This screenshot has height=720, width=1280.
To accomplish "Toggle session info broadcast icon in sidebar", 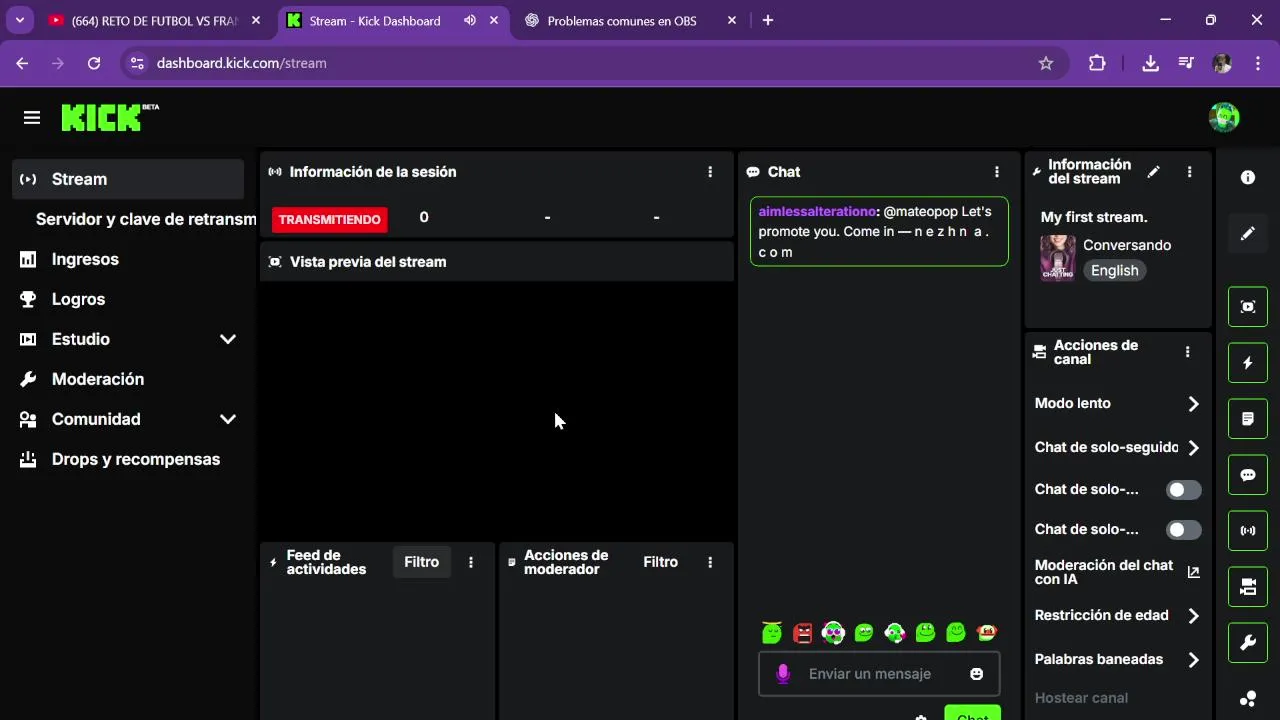I will pos(1248,531).
